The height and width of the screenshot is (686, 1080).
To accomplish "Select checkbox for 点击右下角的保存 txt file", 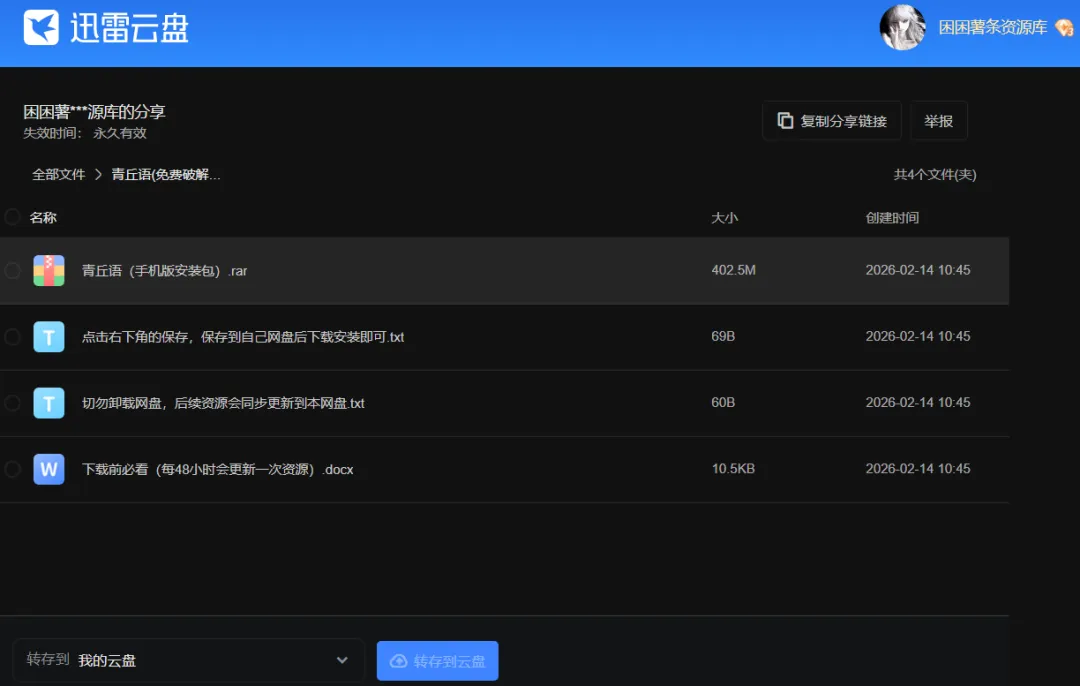I will point(12,336).
